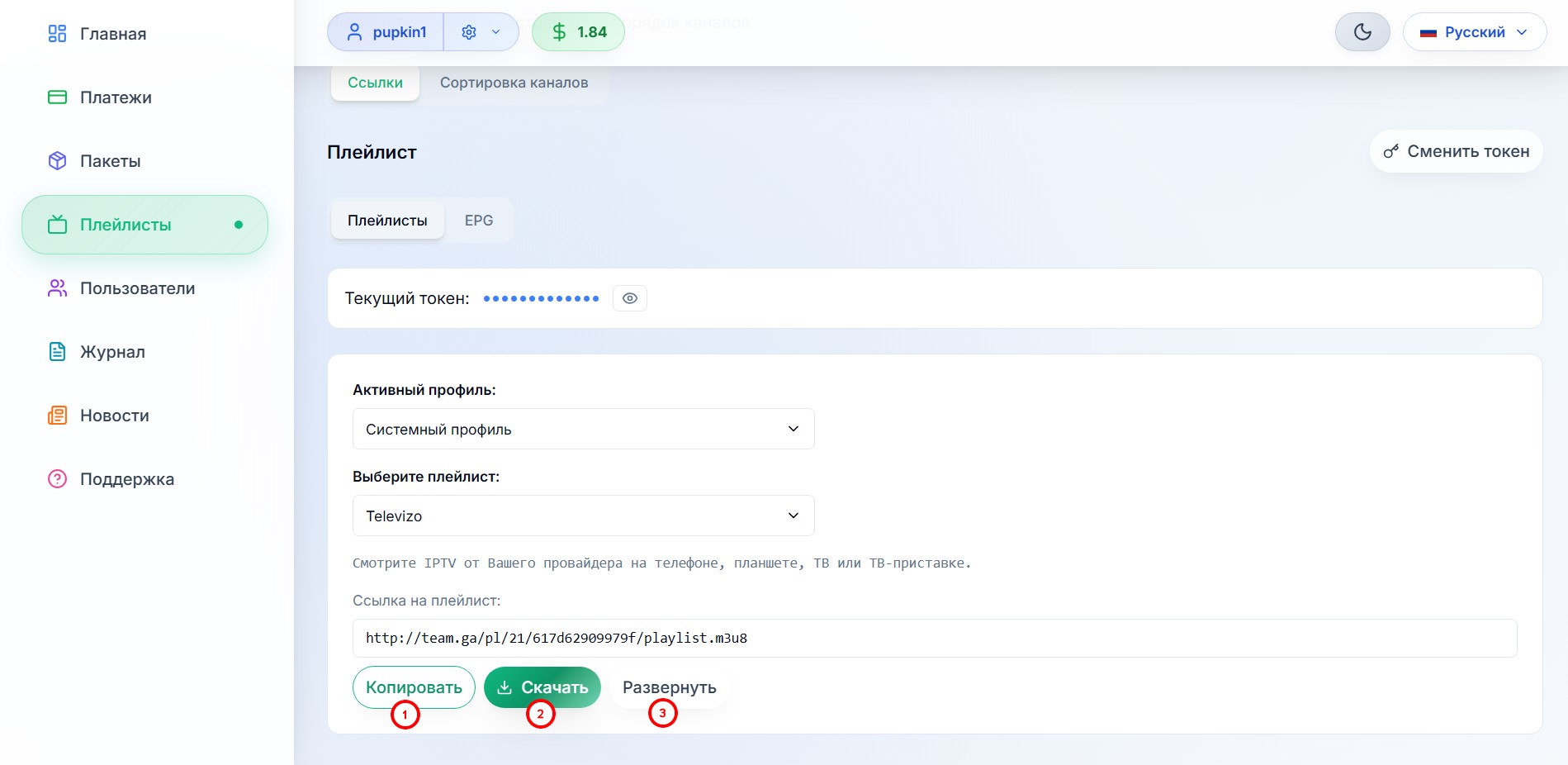
Task: Switch to the Сортировка каналов tab
Action: [514, 83]
